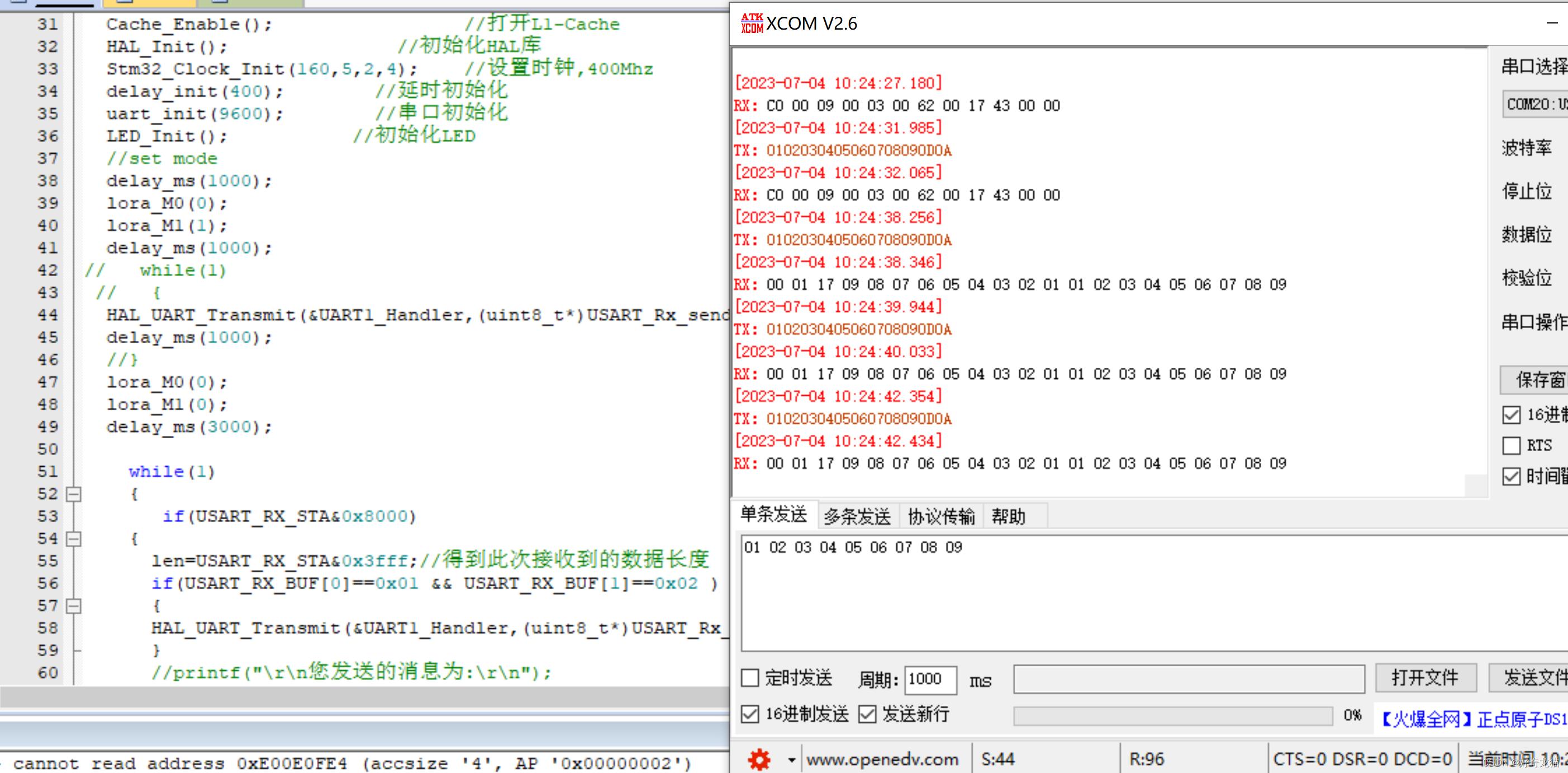
Task: Click the timestamp 10:24:27.180 log entry
Action: point(838,83)
